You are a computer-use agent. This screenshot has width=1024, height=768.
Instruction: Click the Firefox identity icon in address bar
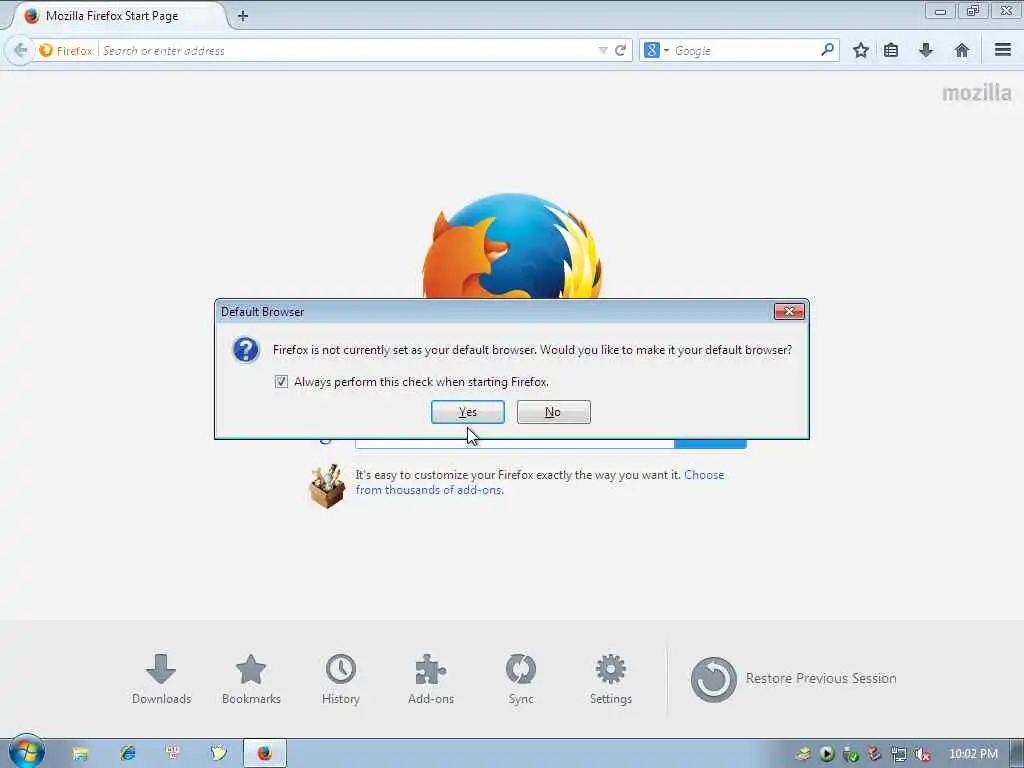pos(65,50)
